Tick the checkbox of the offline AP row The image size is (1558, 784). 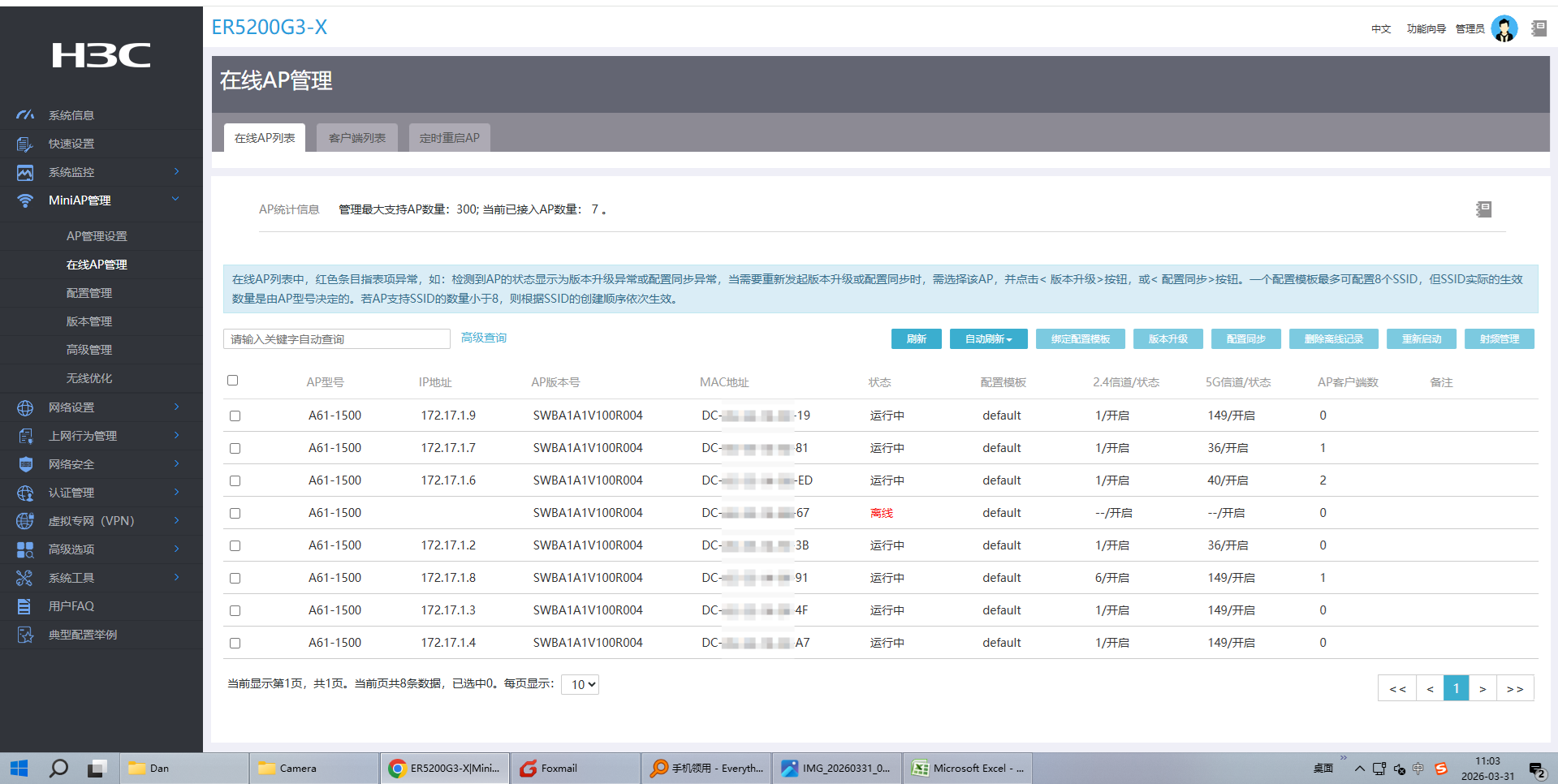tap(235, 513)
